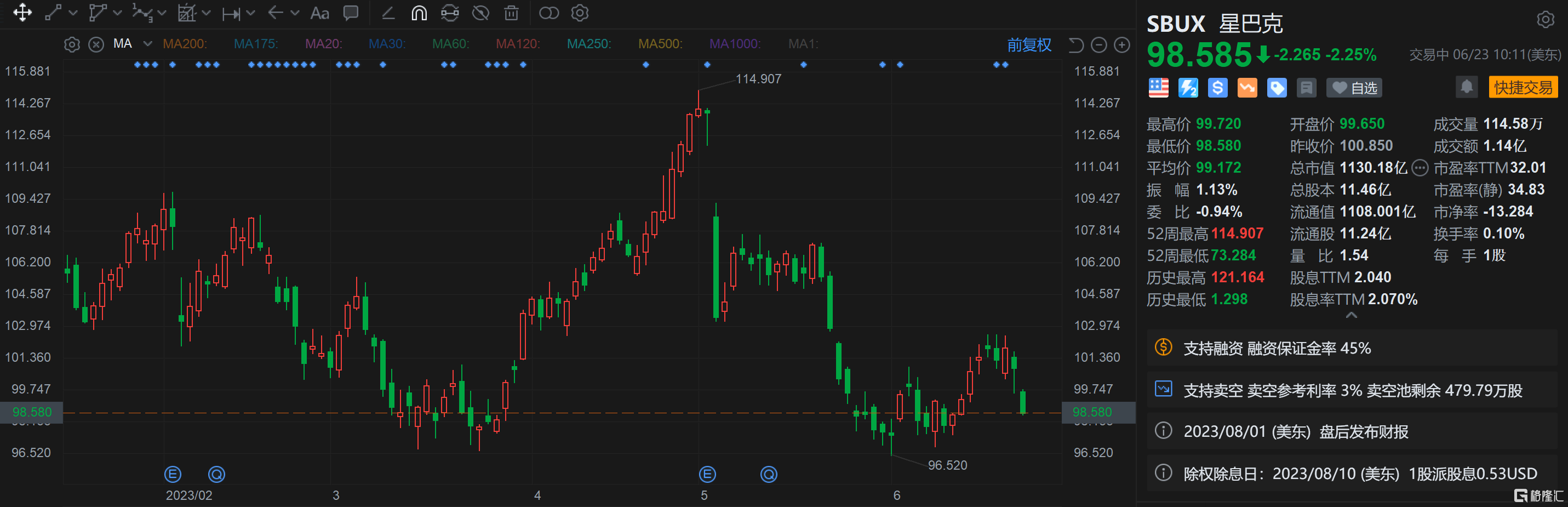Click E earnings marker near month 5

click(707, 474)
